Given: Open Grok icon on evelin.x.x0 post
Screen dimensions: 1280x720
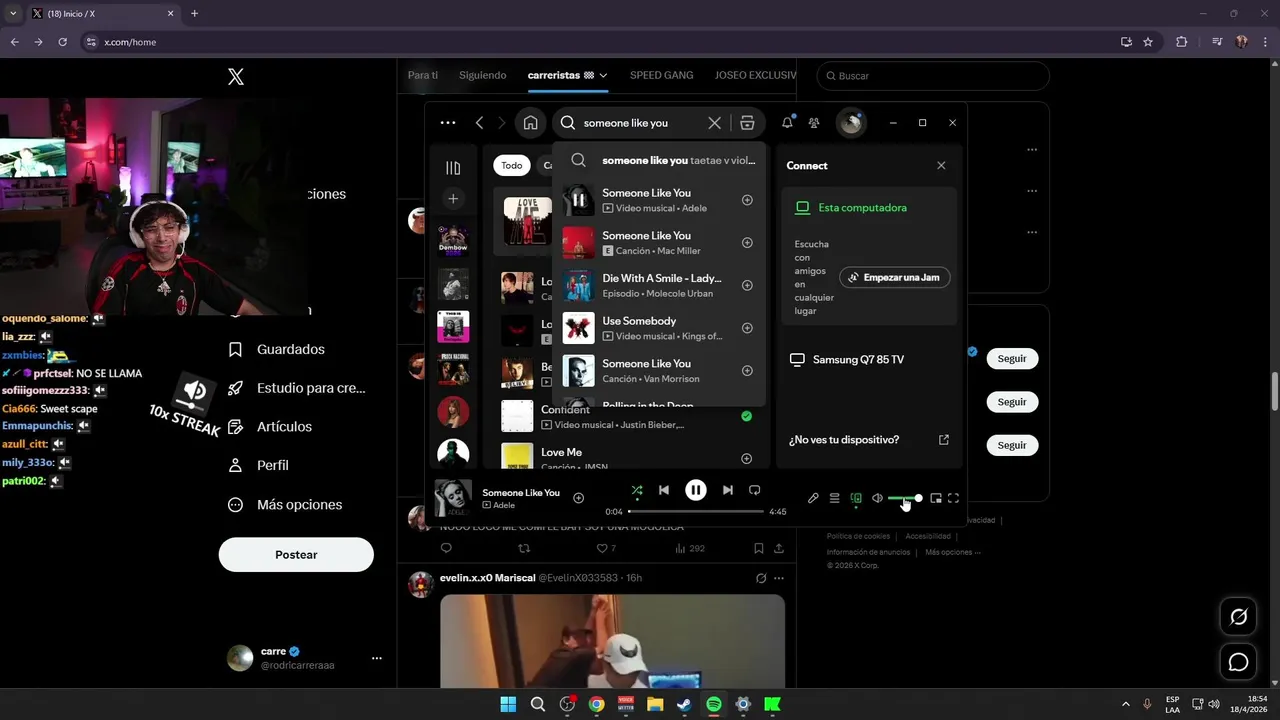Looking at the screenshot, I should 761,578.
